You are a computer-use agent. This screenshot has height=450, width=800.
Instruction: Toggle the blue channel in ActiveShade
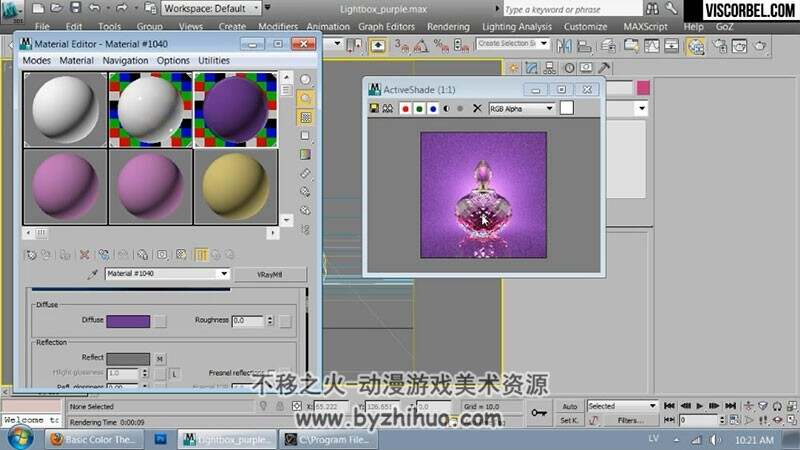pos(433,109)
